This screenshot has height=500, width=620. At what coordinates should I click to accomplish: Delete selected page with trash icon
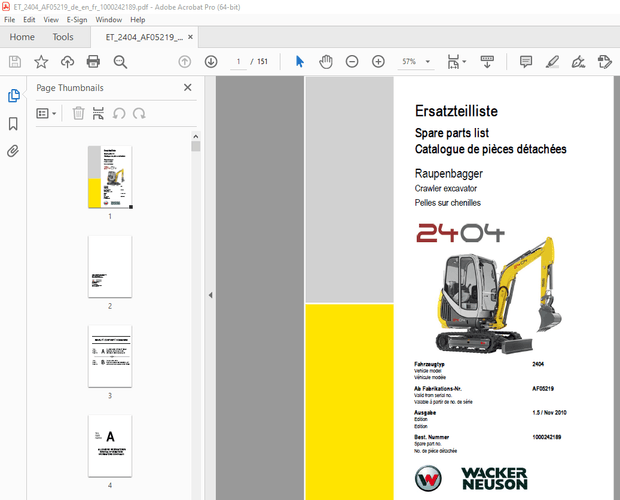(x=78, y=113)
